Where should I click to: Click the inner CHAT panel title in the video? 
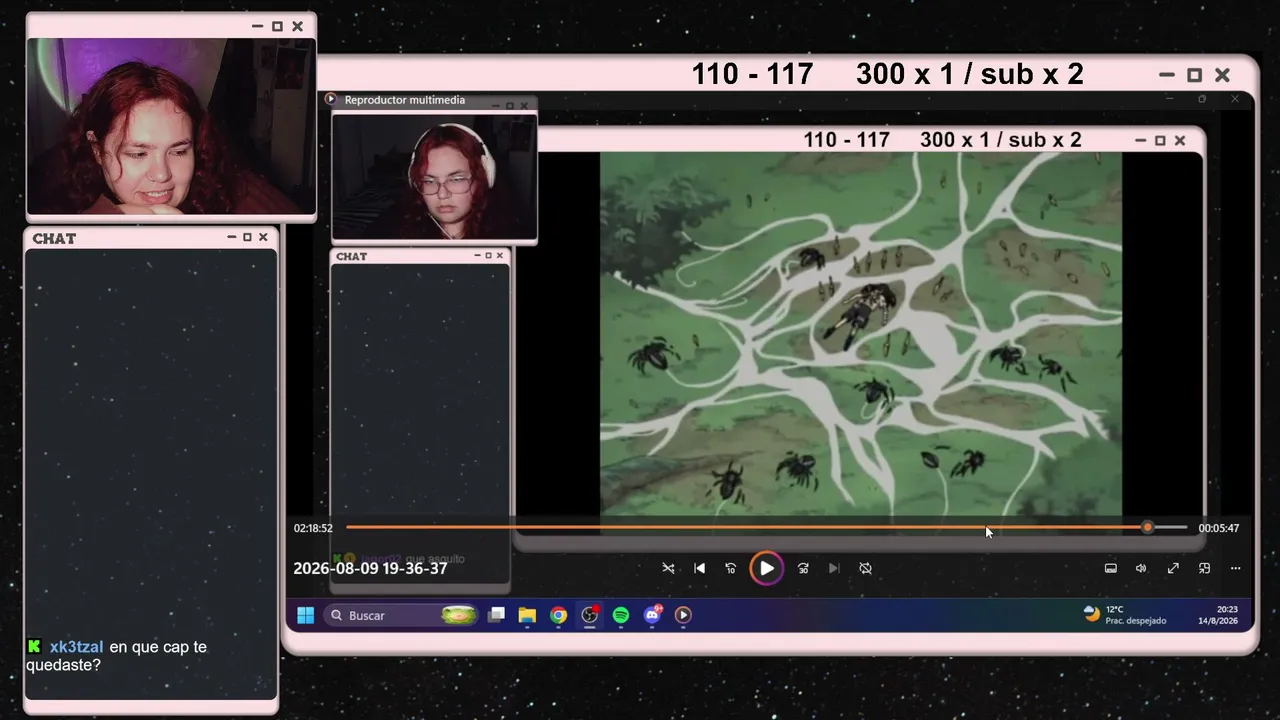tap(351, 256)
